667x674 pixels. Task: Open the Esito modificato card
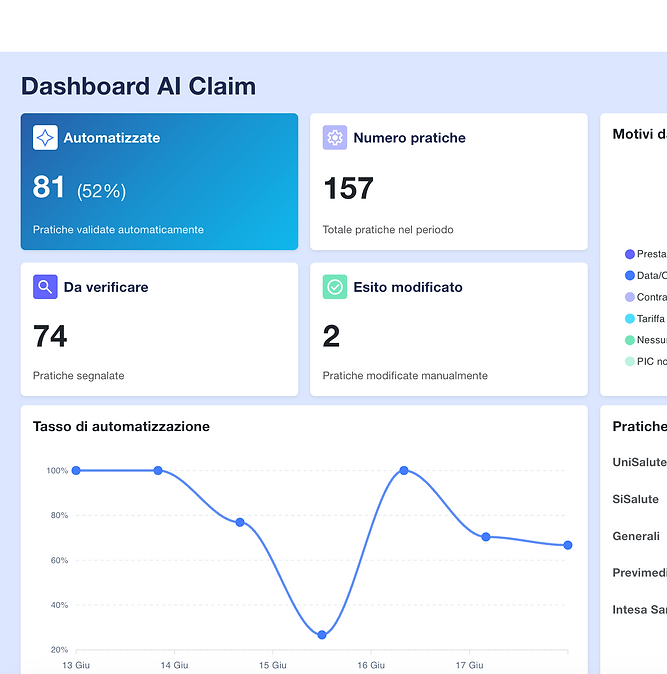coord(449,329)
